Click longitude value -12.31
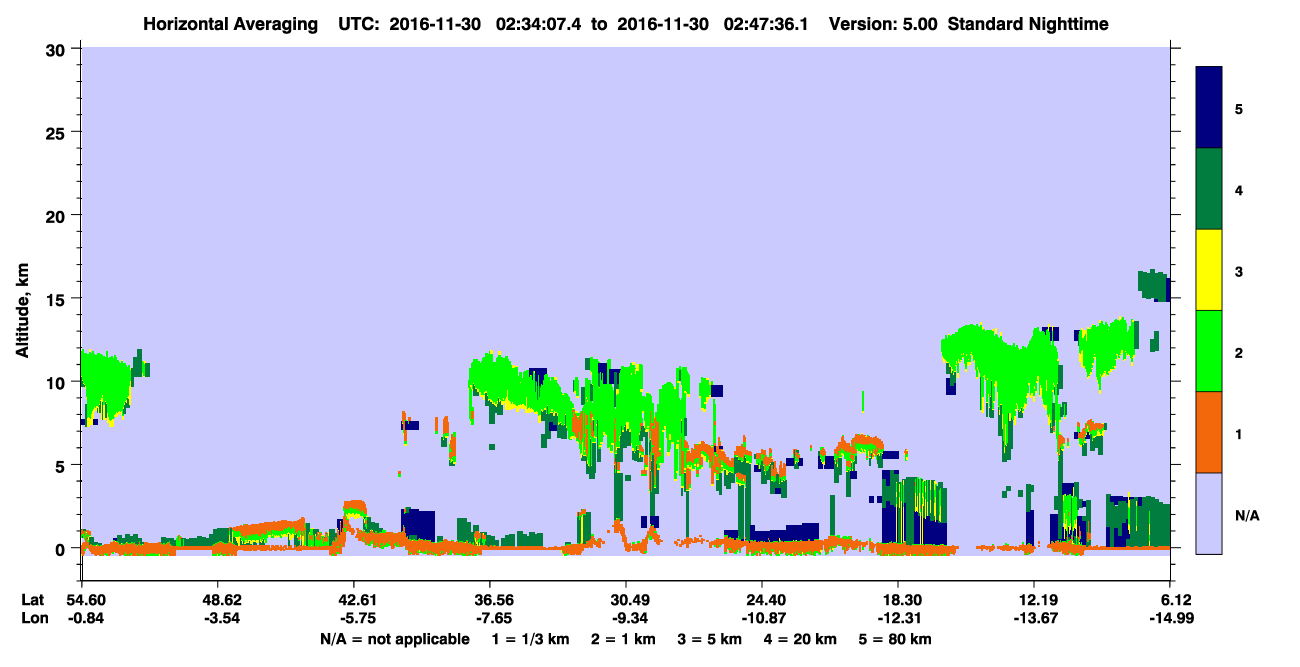The image size is (1300, 667). [898, 618]
